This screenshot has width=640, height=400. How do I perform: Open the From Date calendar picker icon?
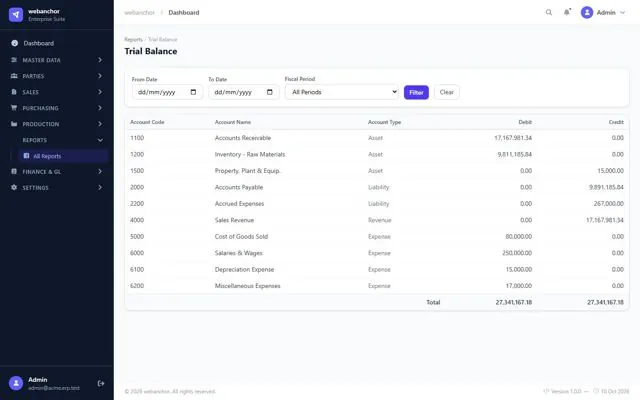(x=193, y=92)
